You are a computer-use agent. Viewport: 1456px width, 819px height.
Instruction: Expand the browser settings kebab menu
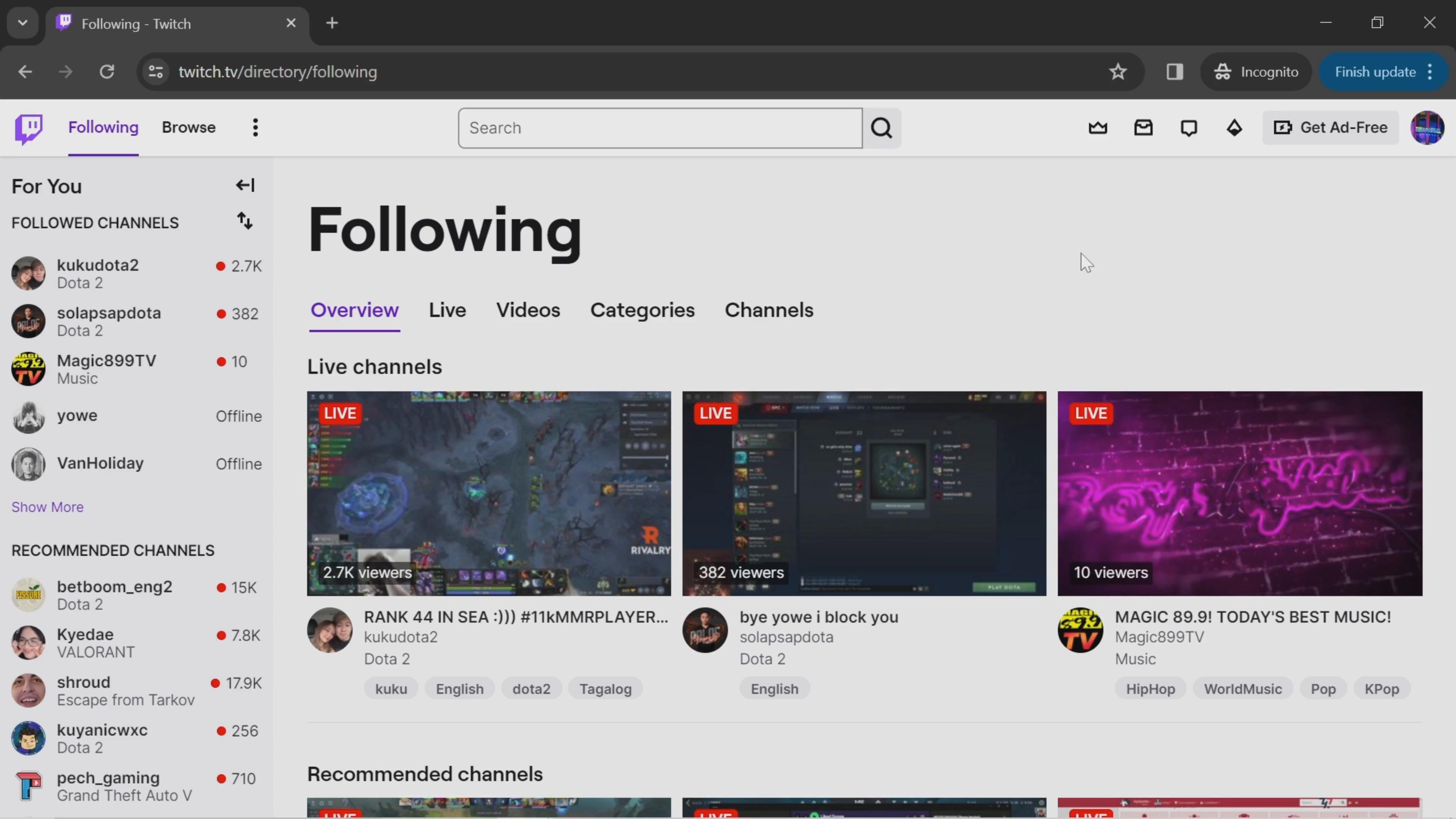click(1435, 71)
